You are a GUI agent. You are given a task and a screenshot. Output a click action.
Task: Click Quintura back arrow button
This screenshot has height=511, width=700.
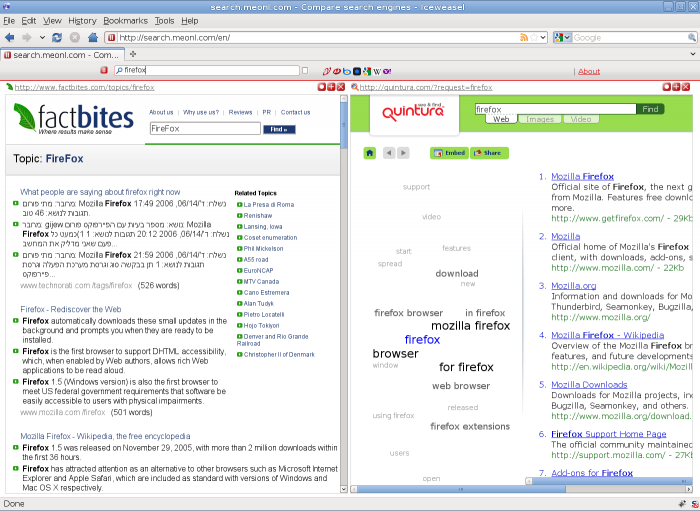(x=389, y=153)
